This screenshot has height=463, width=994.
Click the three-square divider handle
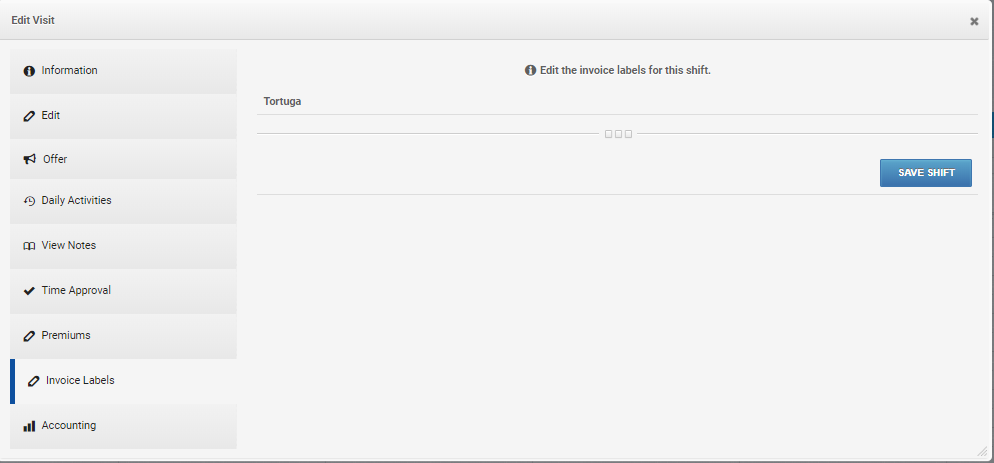point(618,134)
